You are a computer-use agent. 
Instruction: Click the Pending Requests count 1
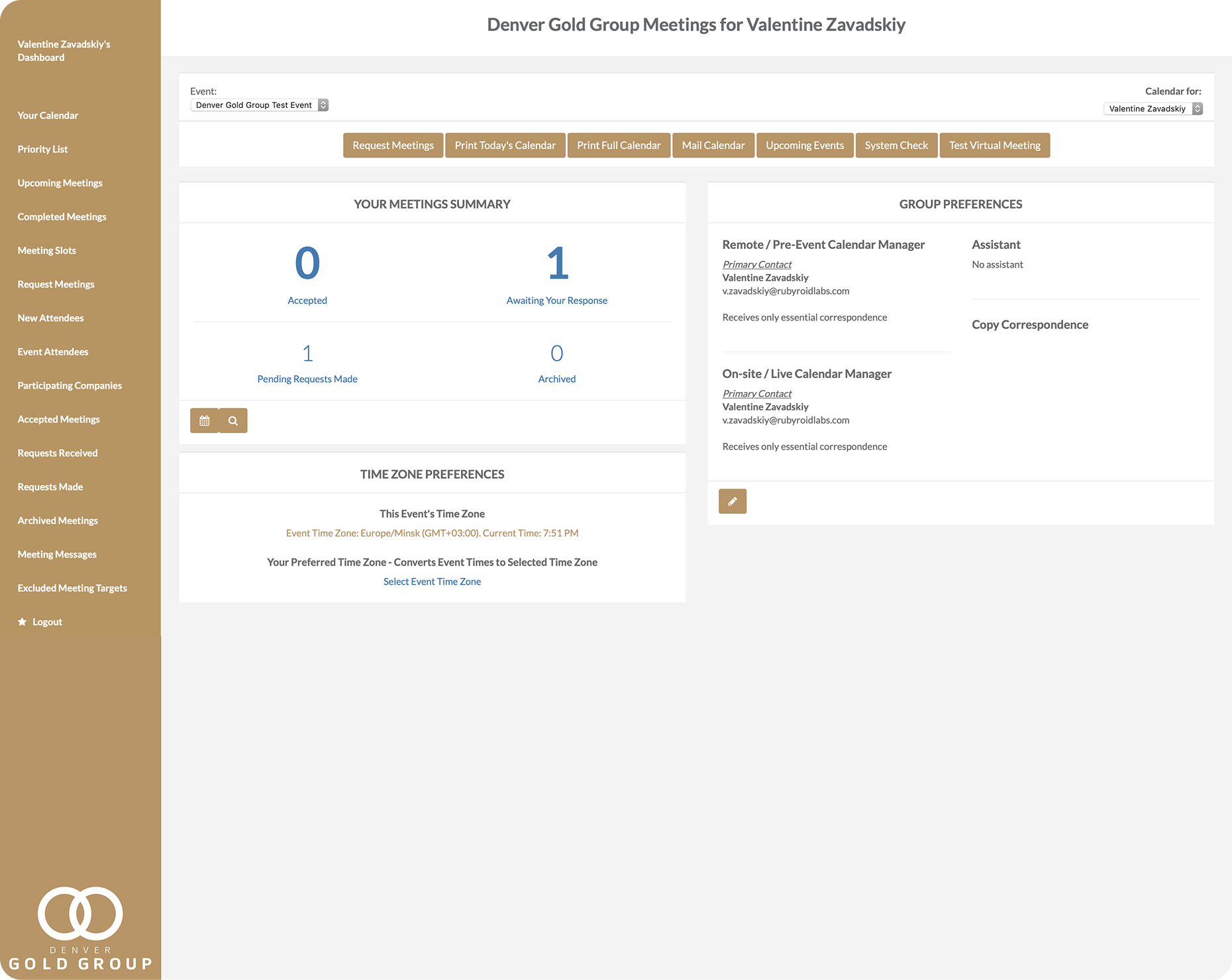pyautogui.click(x=307, y=354)
